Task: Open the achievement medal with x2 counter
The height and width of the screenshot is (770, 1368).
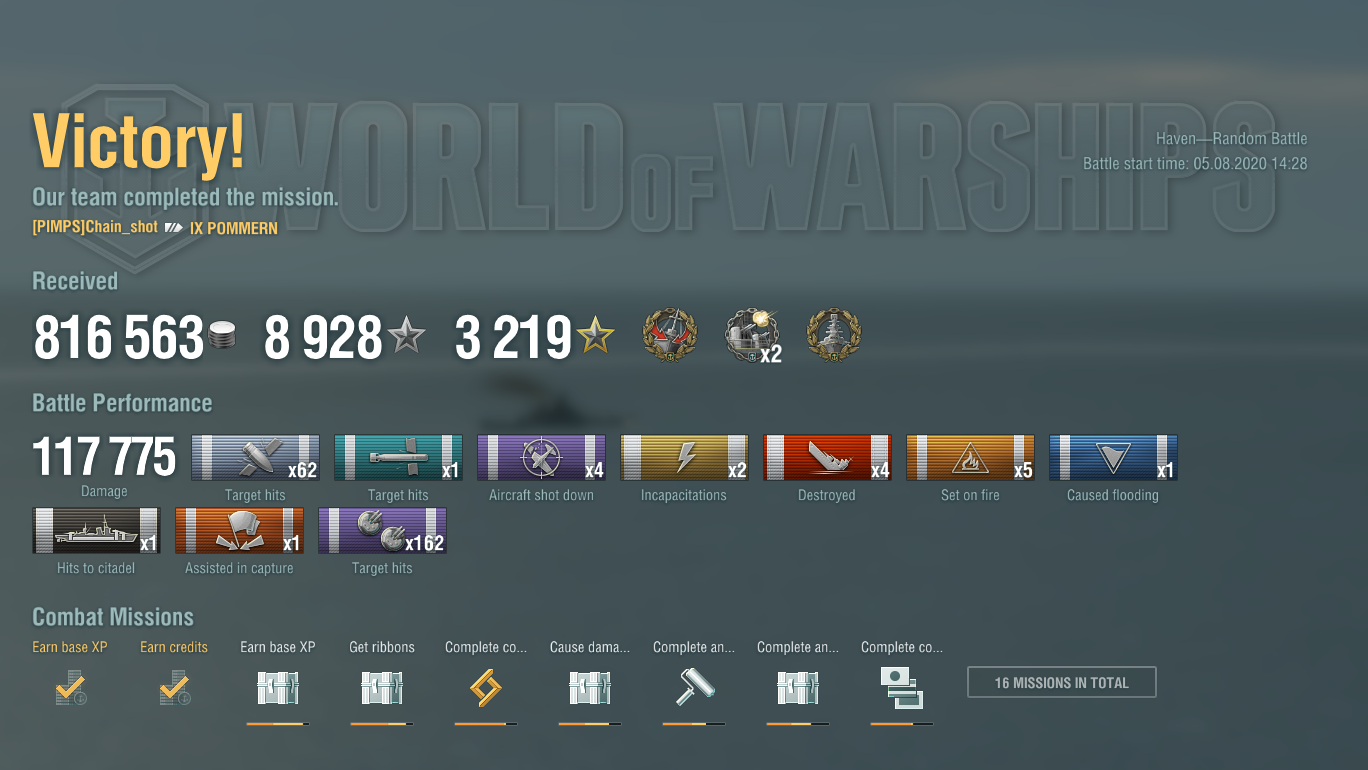Action: (752, 336)
